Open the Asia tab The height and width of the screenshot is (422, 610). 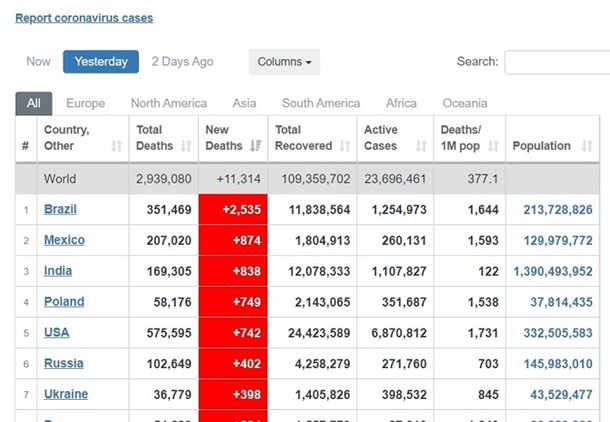(244, 103)
